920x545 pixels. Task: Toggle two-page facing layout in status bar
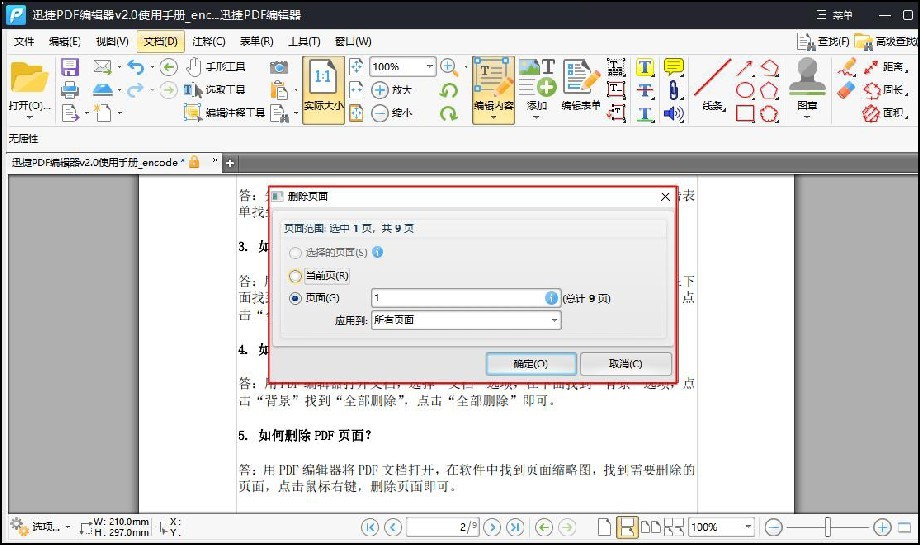tap(650, 527)
